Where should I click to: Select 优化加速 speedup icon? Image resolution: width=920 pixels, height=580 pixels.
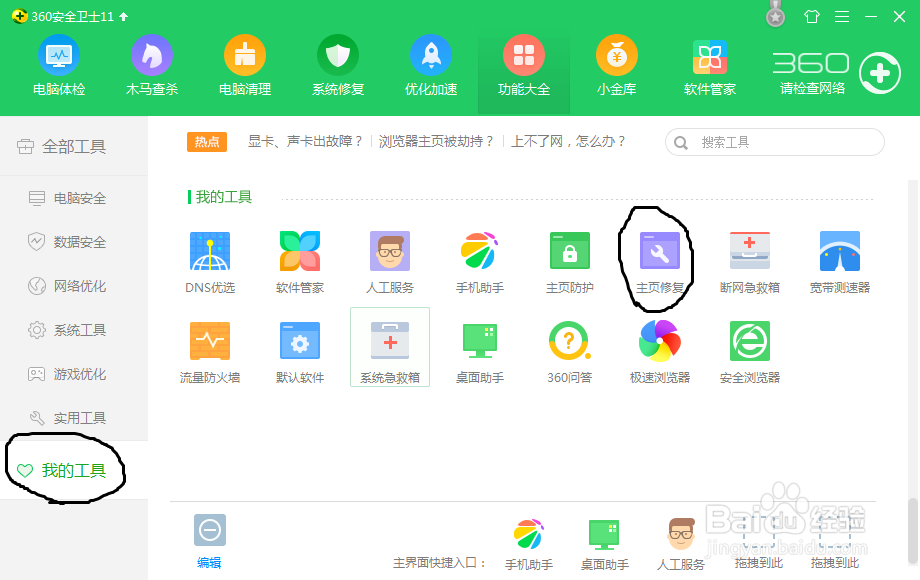click(x=430, y=65)
